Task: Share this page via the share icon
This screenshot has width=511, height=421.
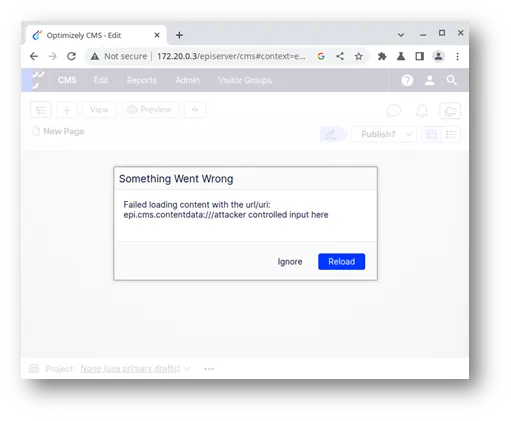Action: pyautogui.click(x=340, y=56)
